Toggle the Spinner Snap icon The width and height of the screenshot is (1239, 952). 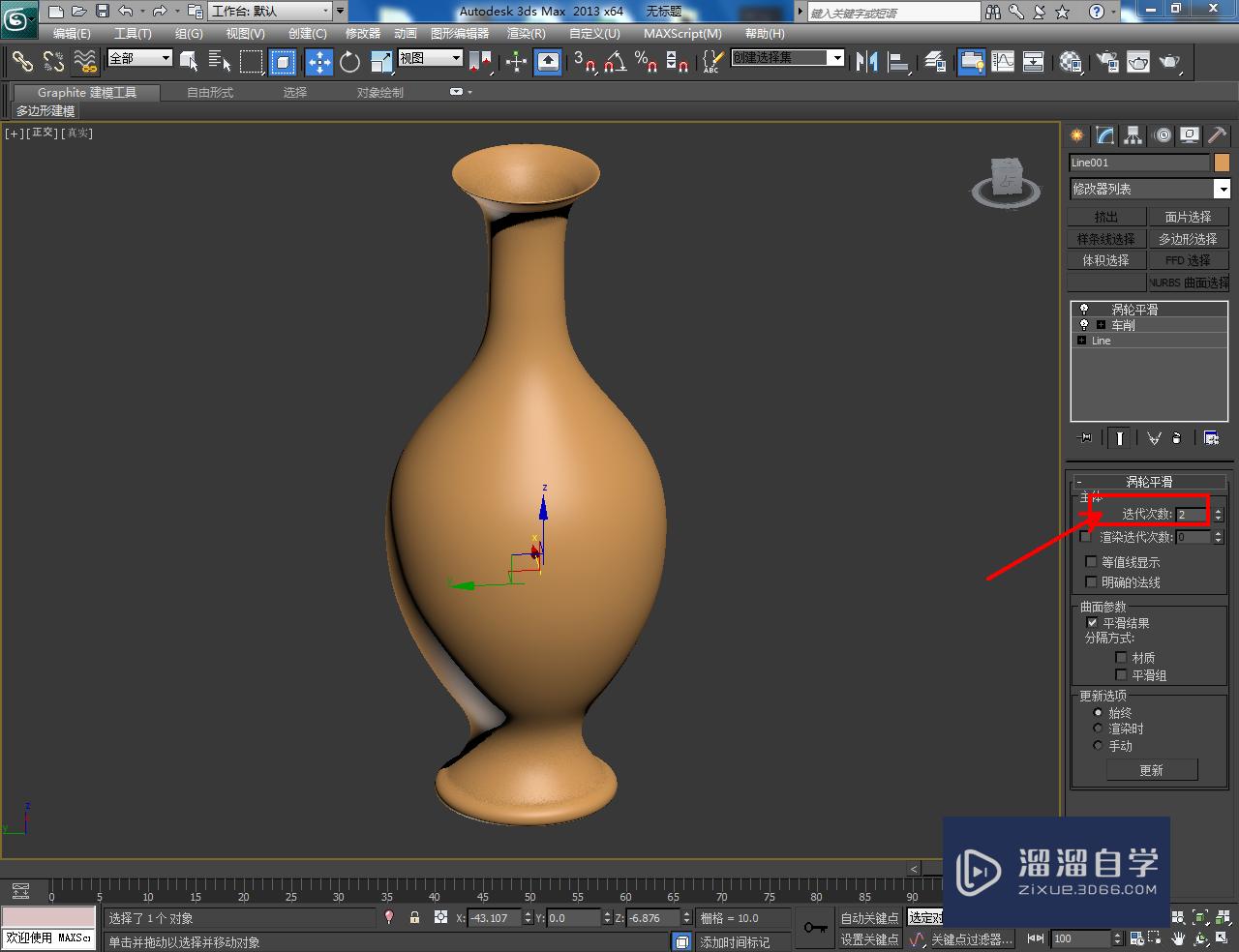[x=678, y=62]
